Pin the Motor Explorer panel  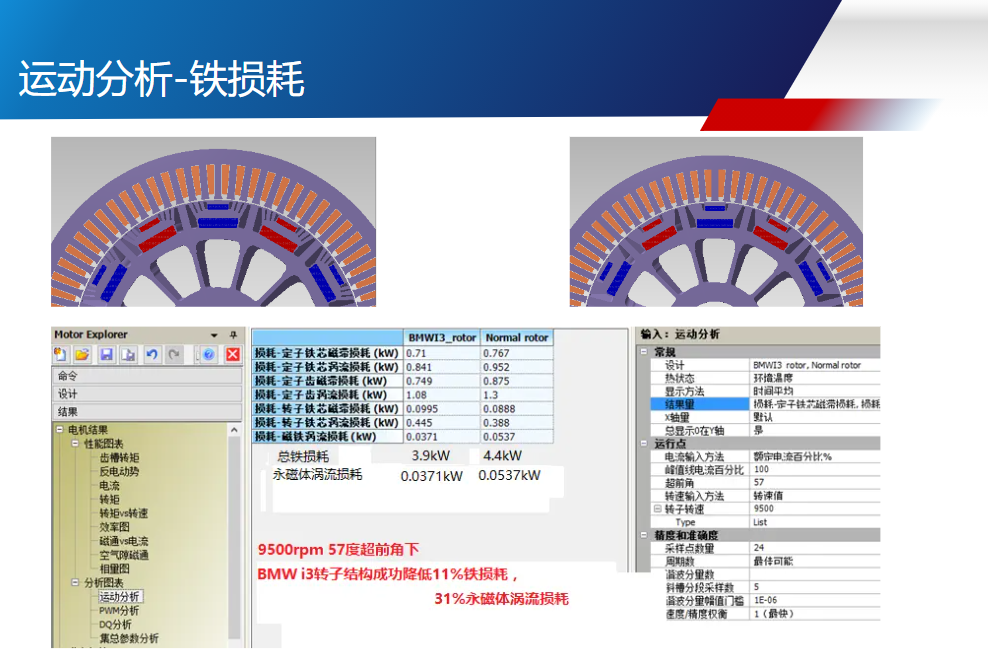(x=233, y=335)
